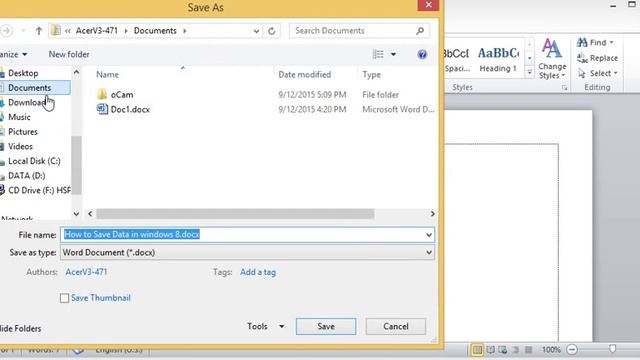This screenshot has height=360, width=640.
Task: Expand the AcerV3-471 breadcrumb arrow
Action: point(126,31)
